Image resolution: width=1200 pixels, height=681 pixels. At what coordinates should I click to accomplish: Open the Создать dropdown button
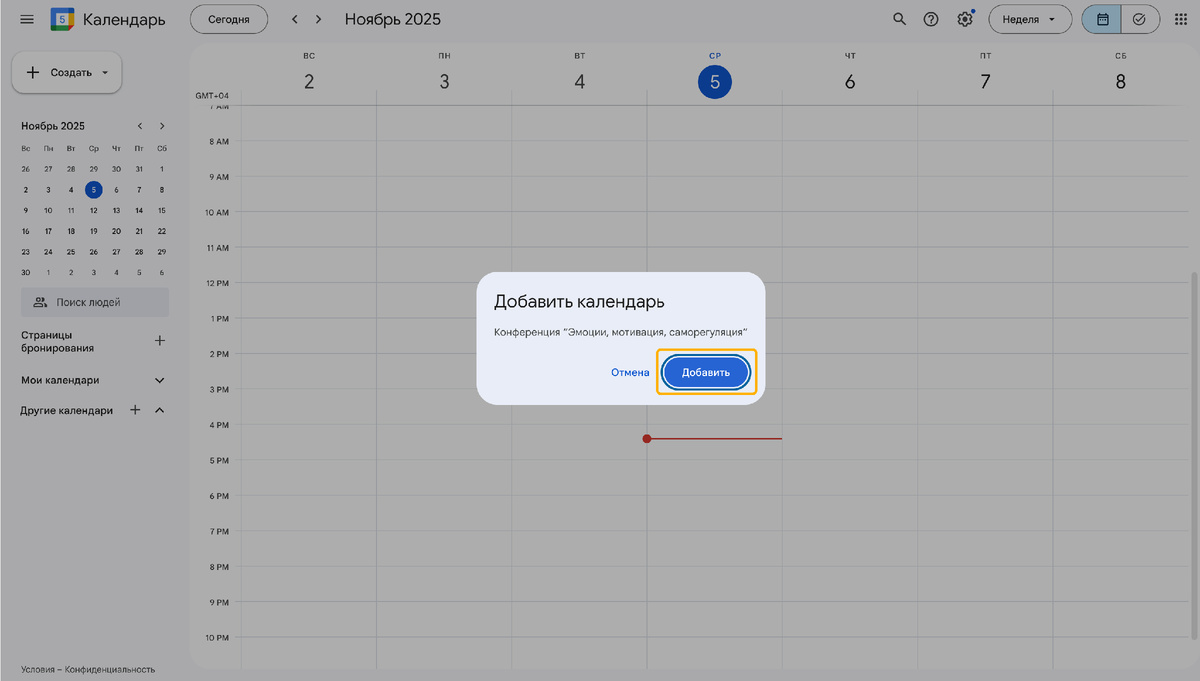pyautogui.click(x=67, y=72)
